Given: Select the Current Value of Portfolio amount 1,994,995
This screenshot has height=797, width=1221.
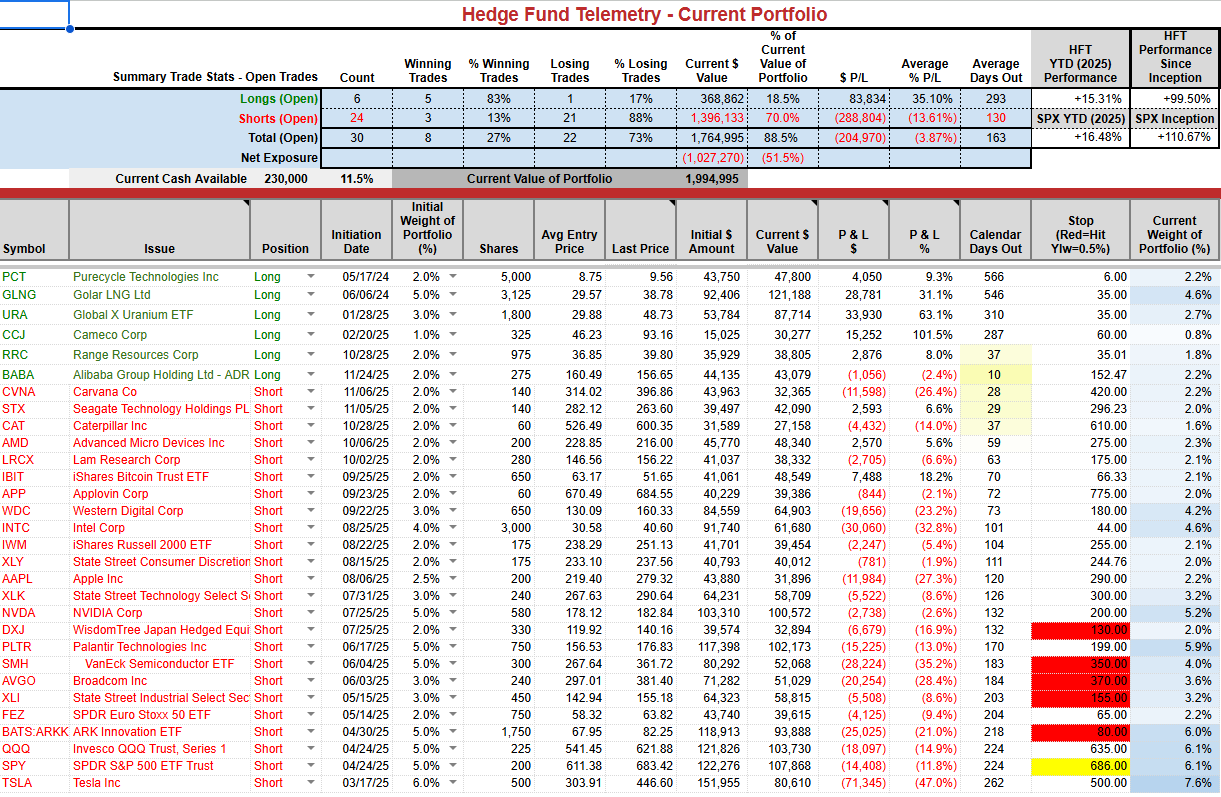Looking at the screenshot, I should point(711,179).
